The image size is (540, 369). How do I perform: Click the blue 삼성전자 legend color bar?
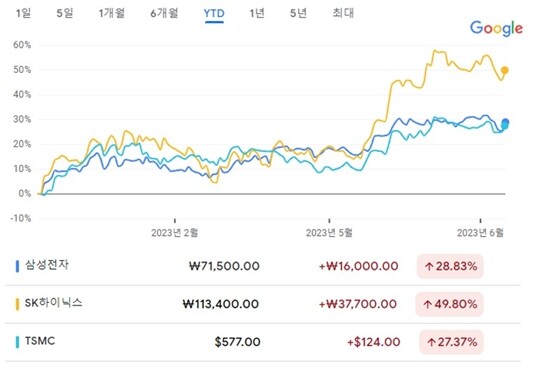coord(17,266)
